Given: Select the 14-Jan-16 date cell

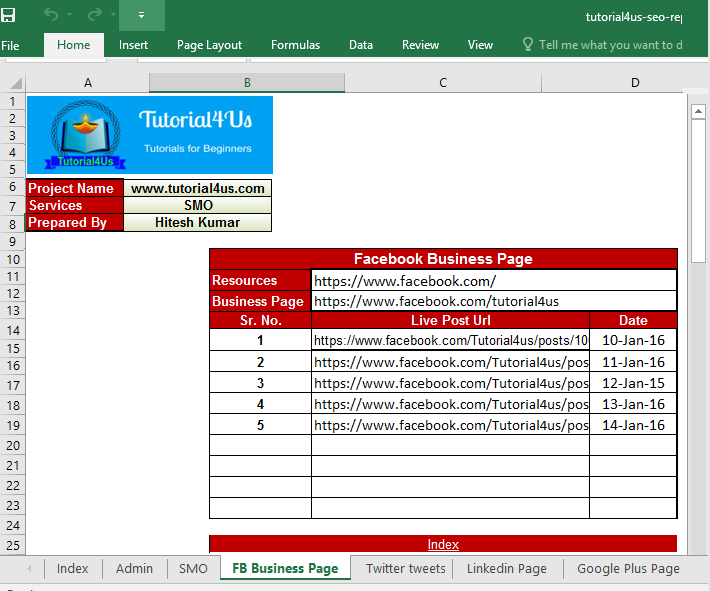Looking at the screenshot, I should [633, 425].
